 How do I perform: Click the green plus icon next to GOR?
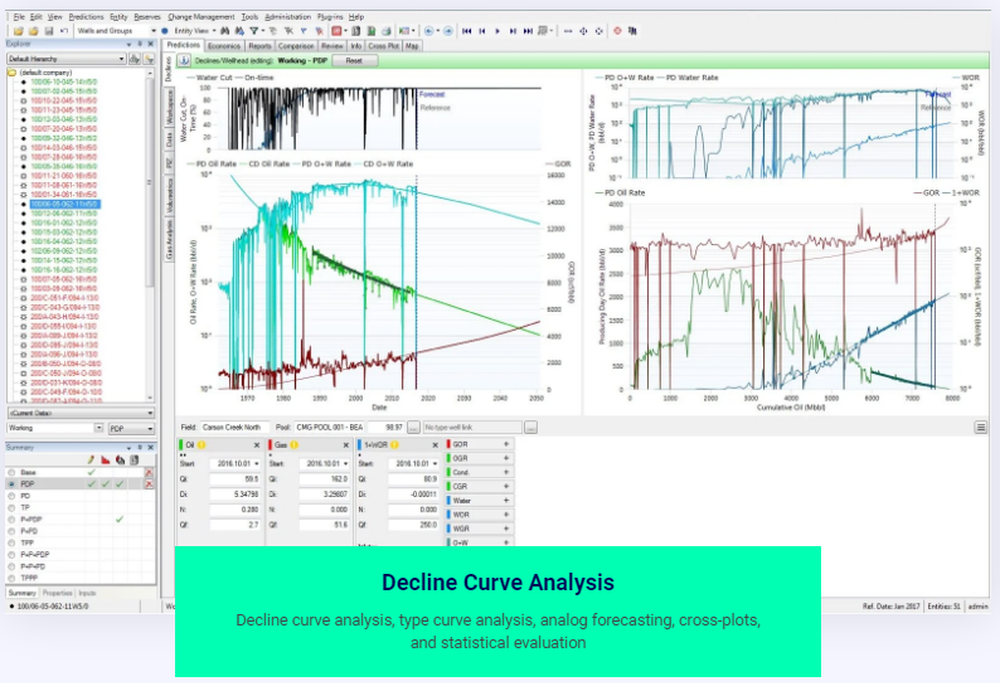pyautogui.click(x=506, y=444)
